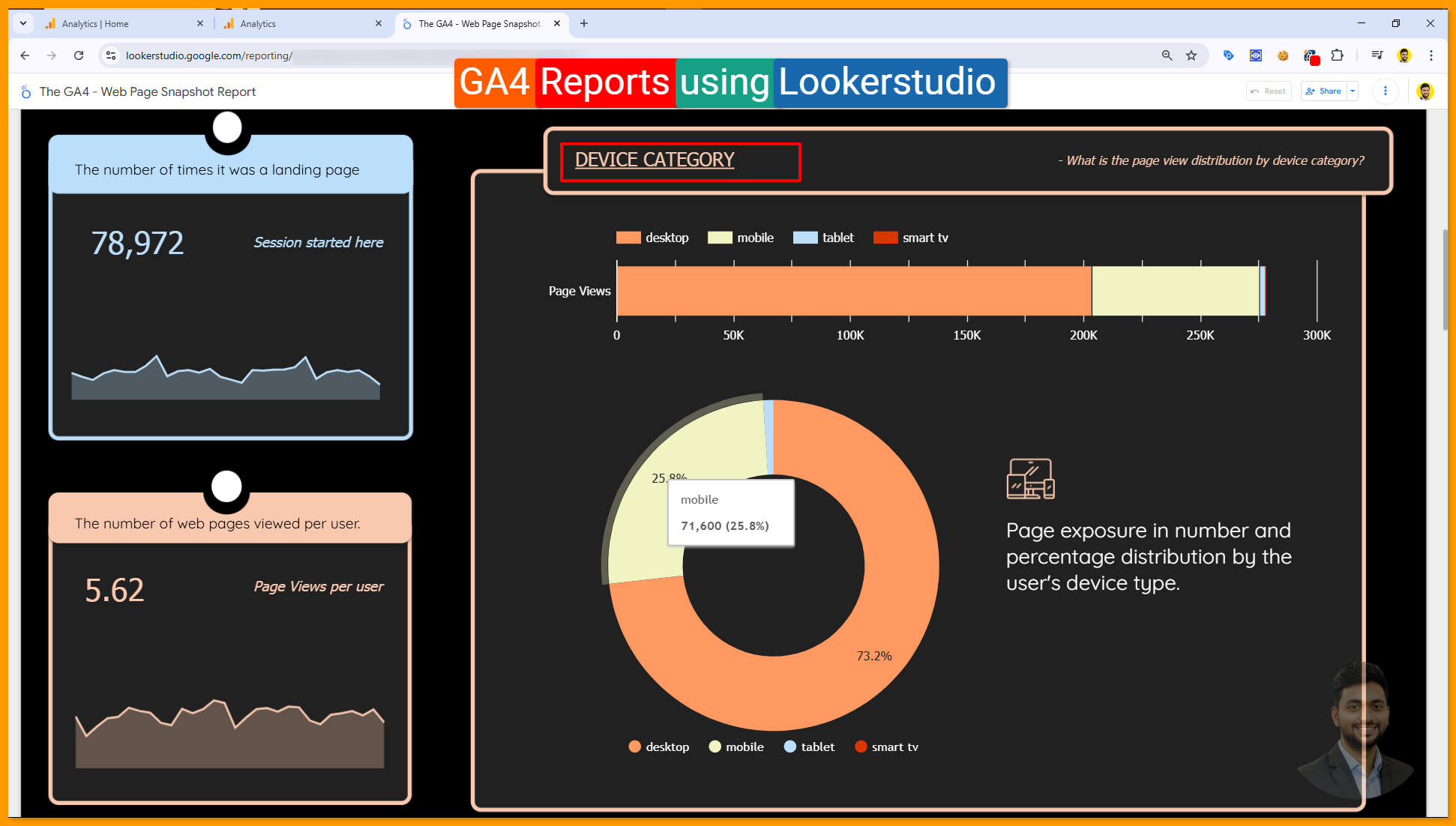
Task: Click the cookie extension icon
Action: click(x=1283, y=55)
